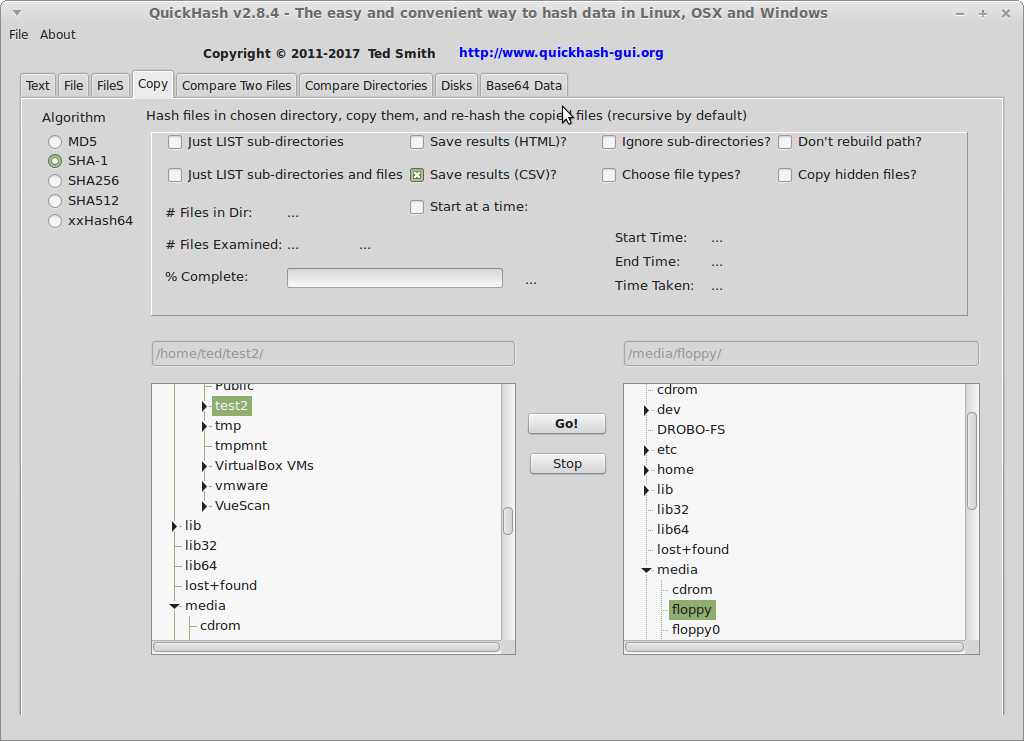Select floppy0 in the destination tree
1024x741 pixels.
pyautogui.click(x=694, y=629)
